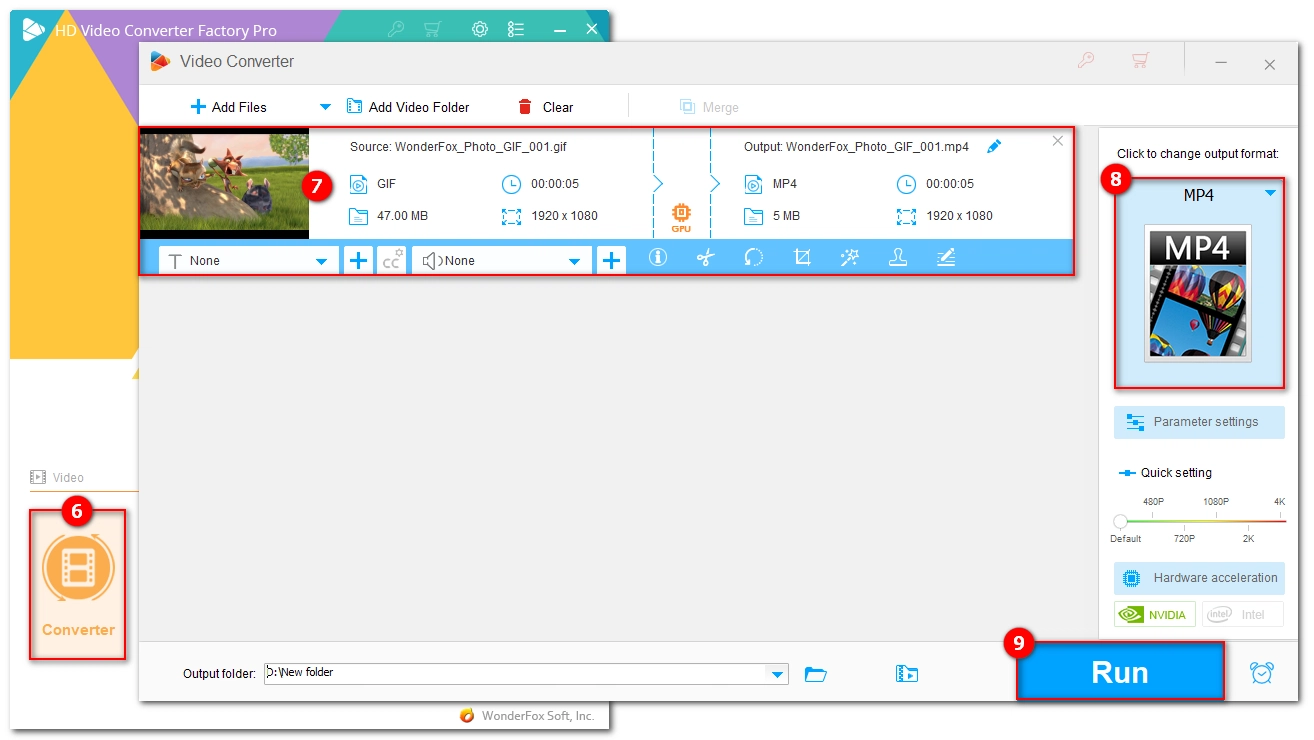Open the output video folder icon

click(907, 674)
